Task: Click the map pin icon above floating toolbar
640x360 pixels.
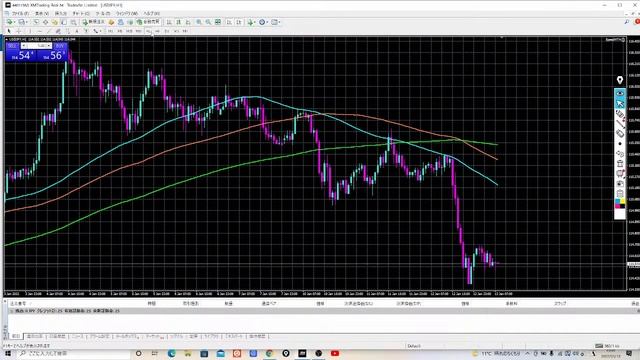Action: tap(620, 80)
